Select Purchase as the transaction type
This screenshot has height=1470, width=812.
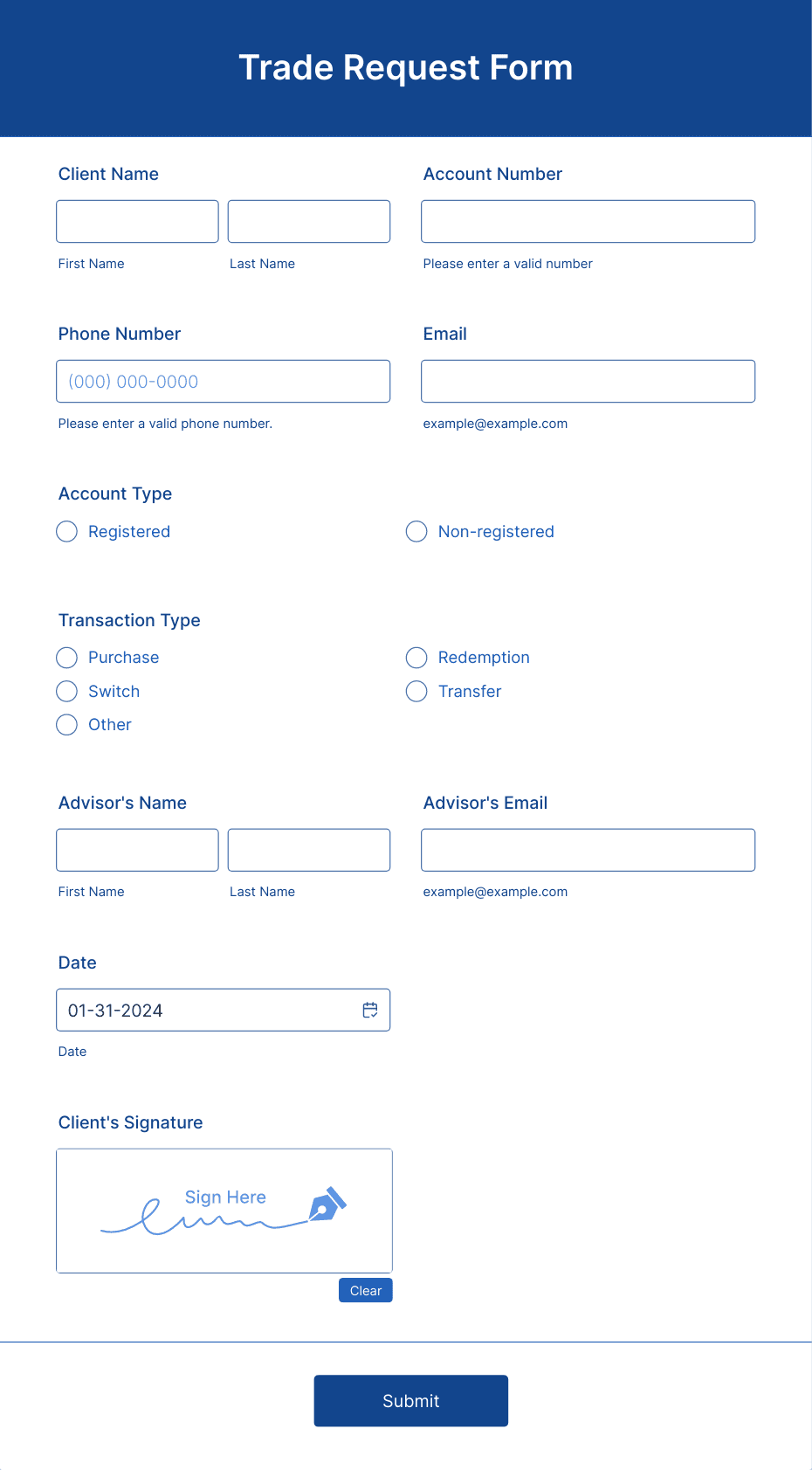[x=66, y=657]
